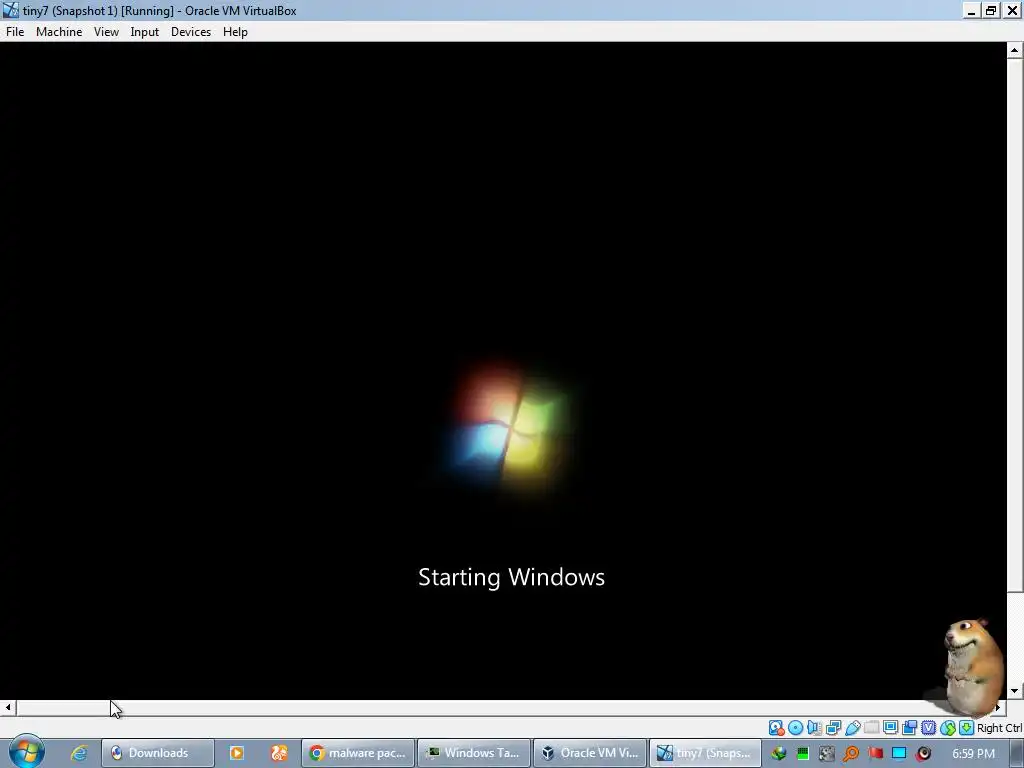Viewport: 1024px width, 768px height.
Task: Open the UC Browser taskbar icon
Action: coord(279,753)
